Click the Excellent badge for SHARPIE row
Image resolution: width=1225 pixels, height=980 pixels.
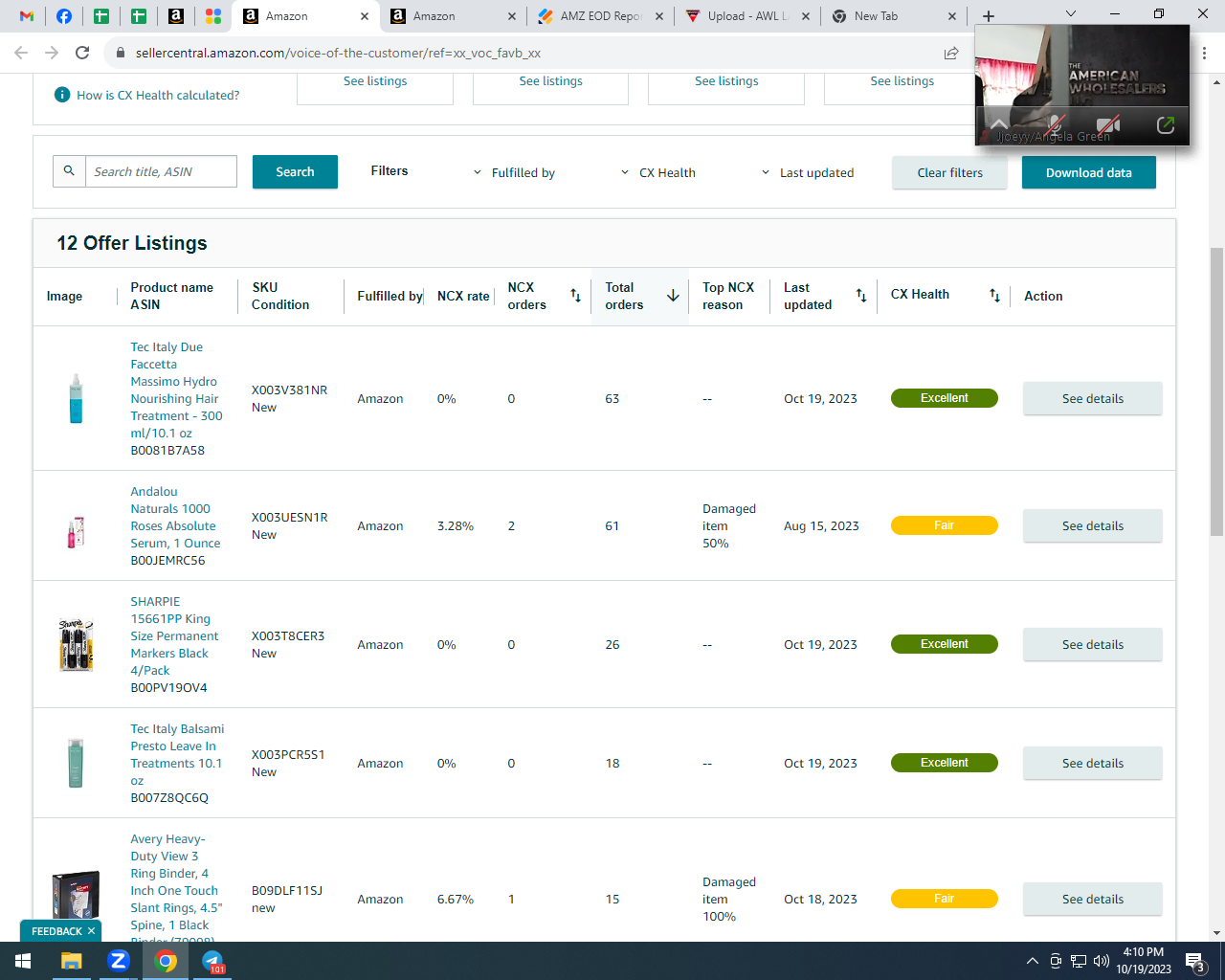point(945,644)
